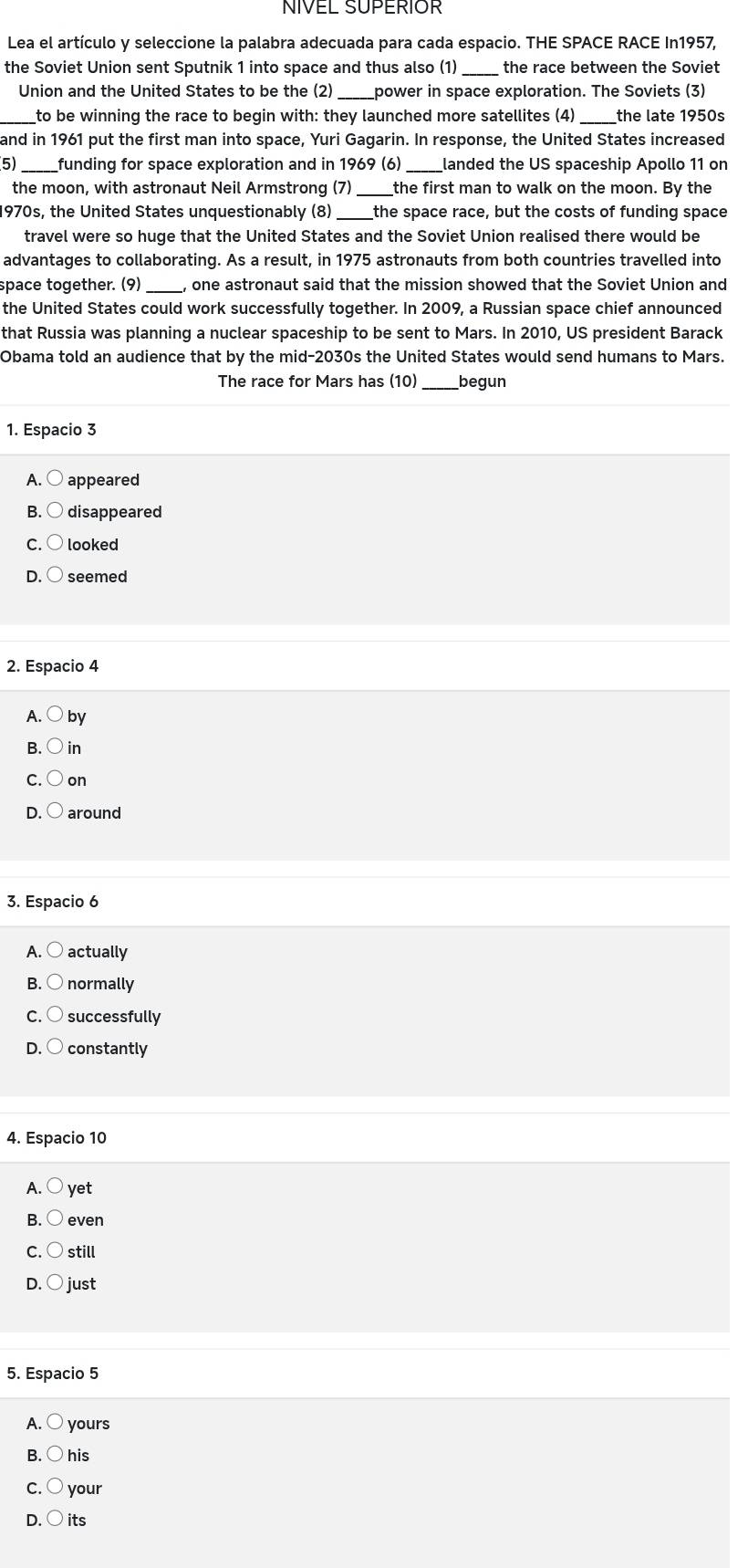Choose 'disappeared' option for Espacio 3
This screenshot has width=748, height=1568.
tap(55, 510)
